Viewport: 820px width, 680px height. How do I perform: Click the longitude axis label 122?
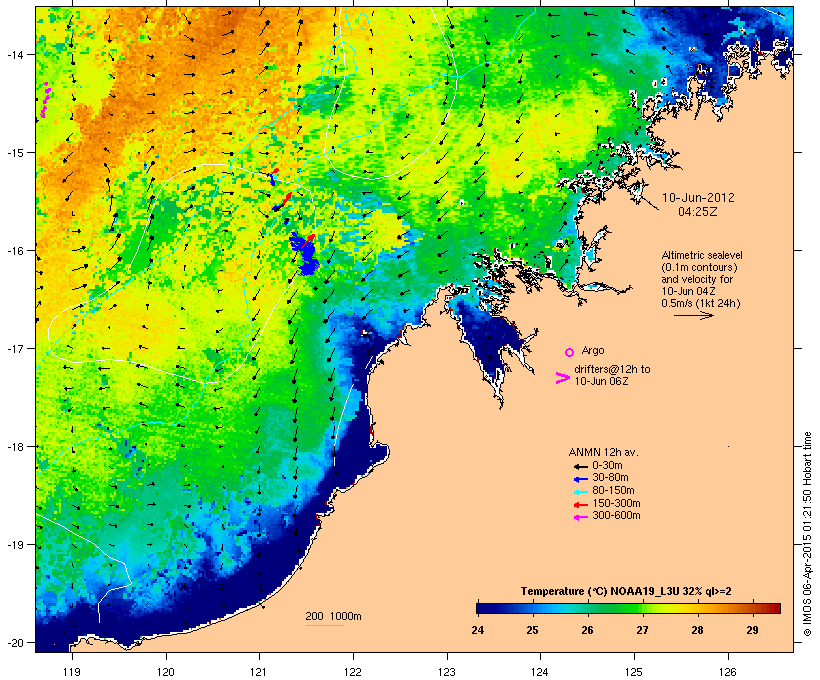point(353,672)
